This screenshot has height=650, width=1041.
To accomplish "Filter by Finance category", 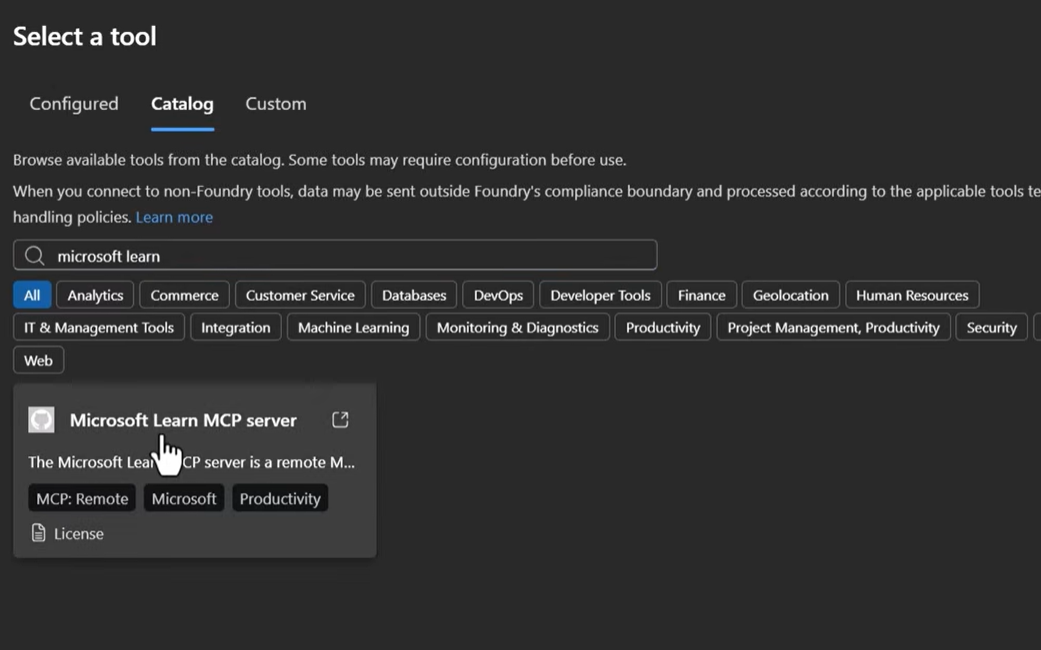I will pyautogui.click(x=701, y=295).
